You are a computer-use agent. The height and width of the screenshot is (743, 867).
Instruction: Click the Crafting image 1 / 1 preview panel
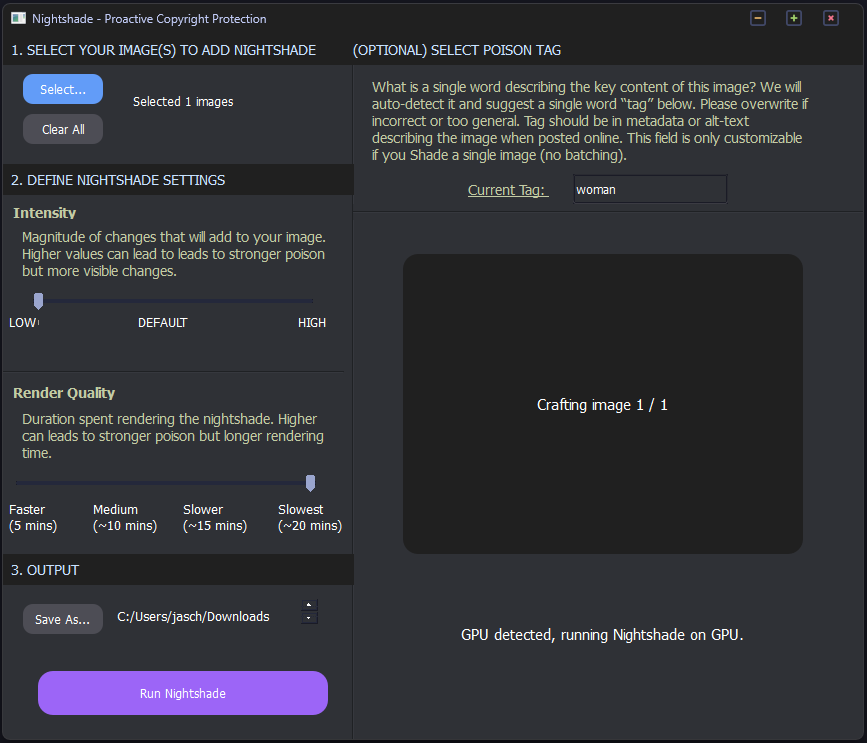click(603, 404)
